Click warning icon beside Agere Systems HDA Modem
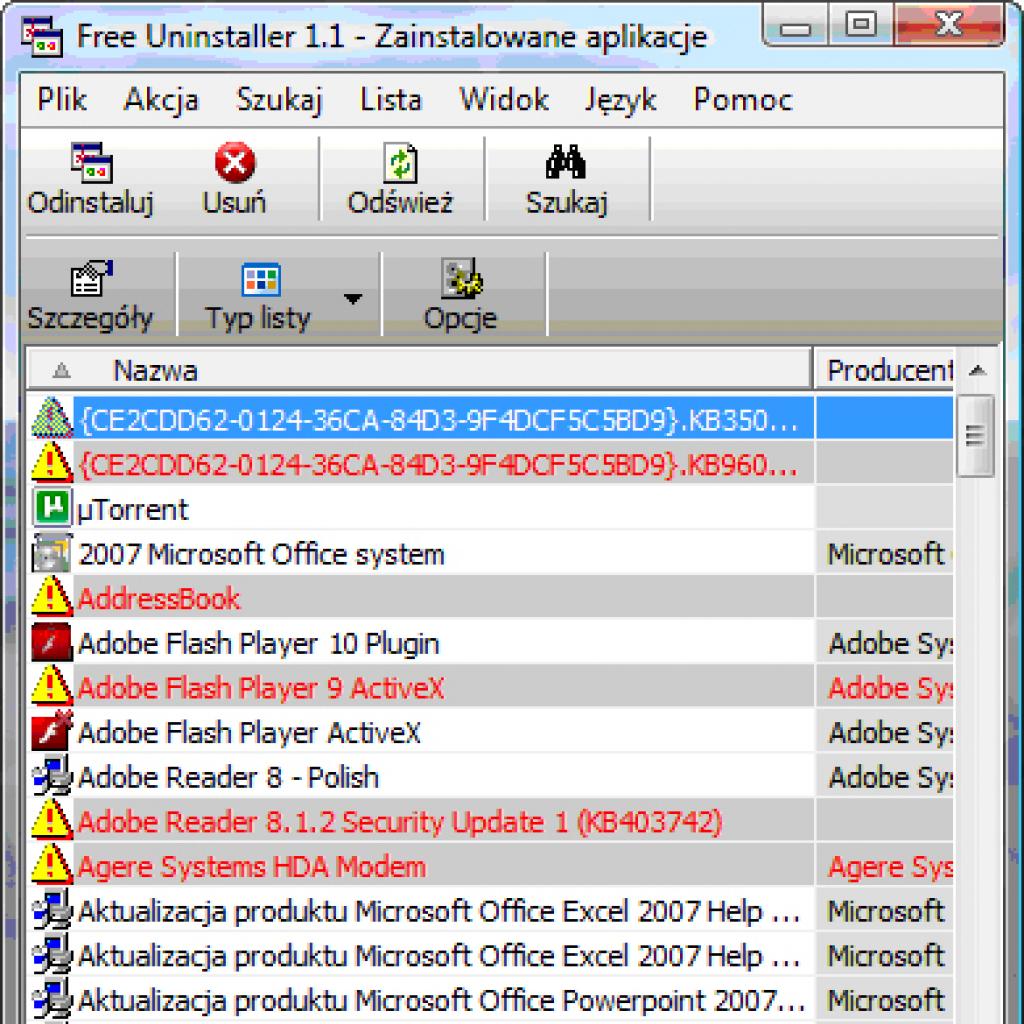Viewport: 1024px width, 1024px height. click(x=52, y=863)
